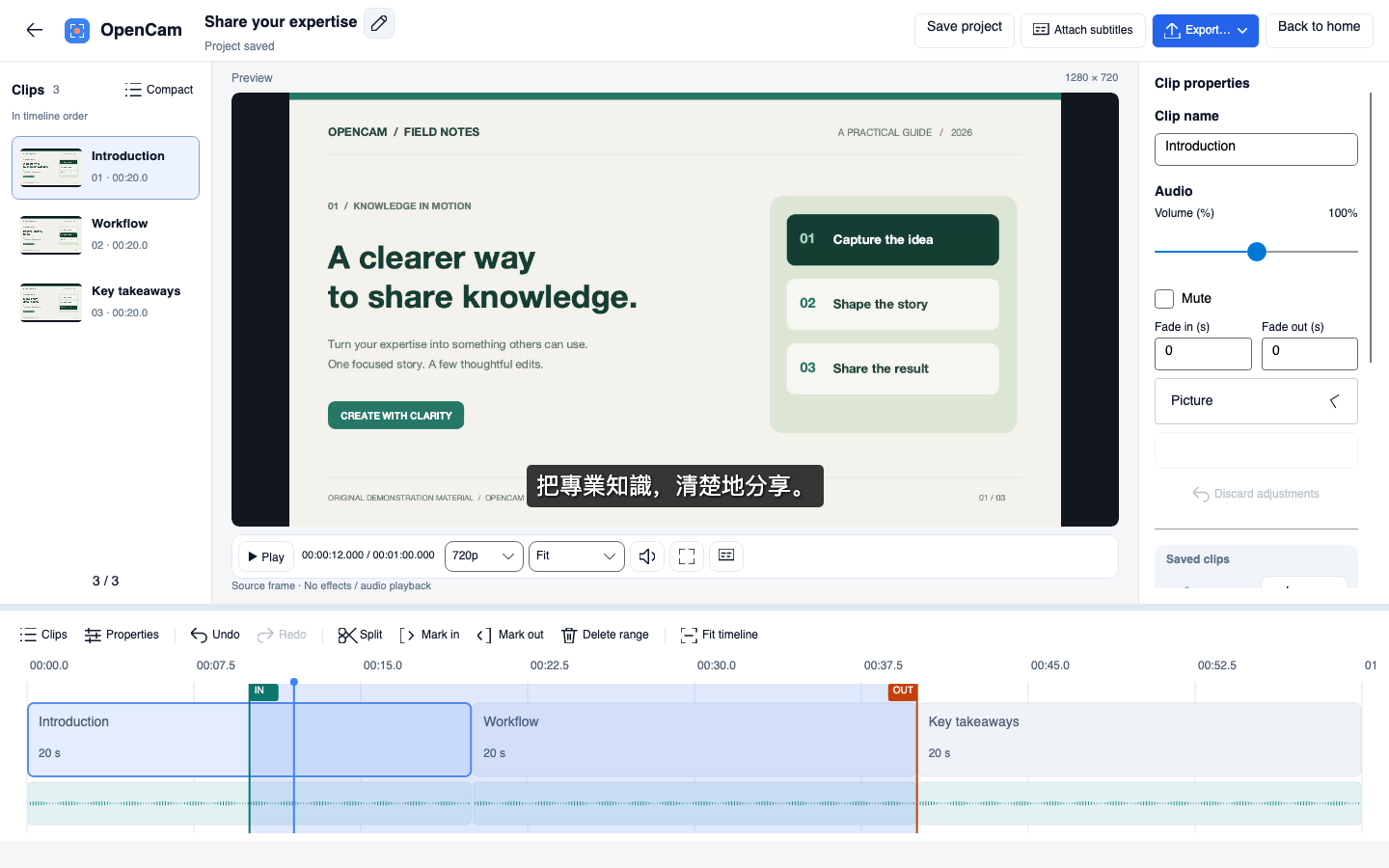1389x868 pixels.
Task: Click Attach subtitles button
Action: pyautogui.click(x=1083, y=31)
